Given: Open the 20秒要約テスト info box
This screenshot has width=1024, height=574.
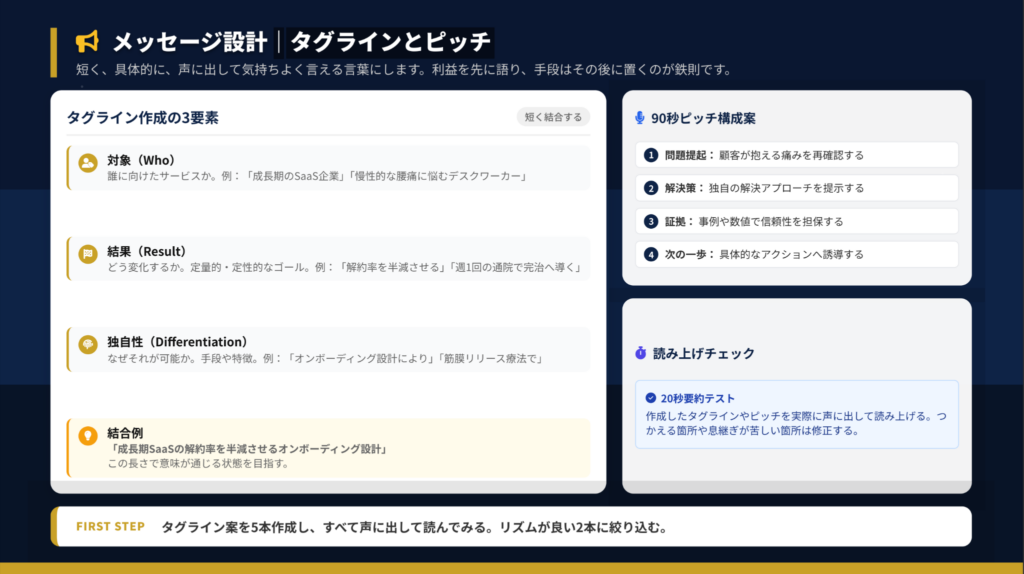Looking at the screenshot, I should tap(797, 414).
